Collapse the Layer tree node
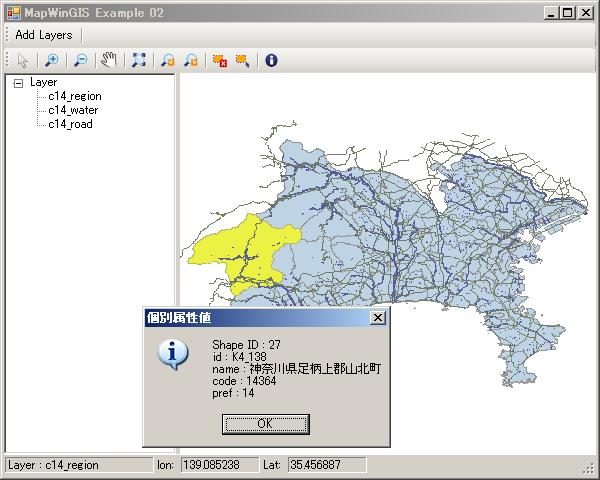This screenshot has height=480, width=600. point(18,83)
